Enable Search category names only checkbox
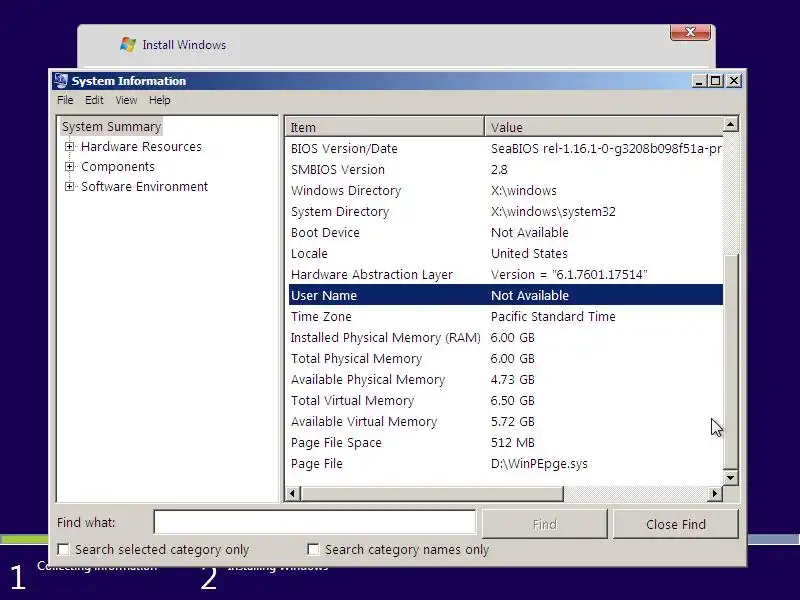The image size is (800, 600). click(x=313, y=549)
